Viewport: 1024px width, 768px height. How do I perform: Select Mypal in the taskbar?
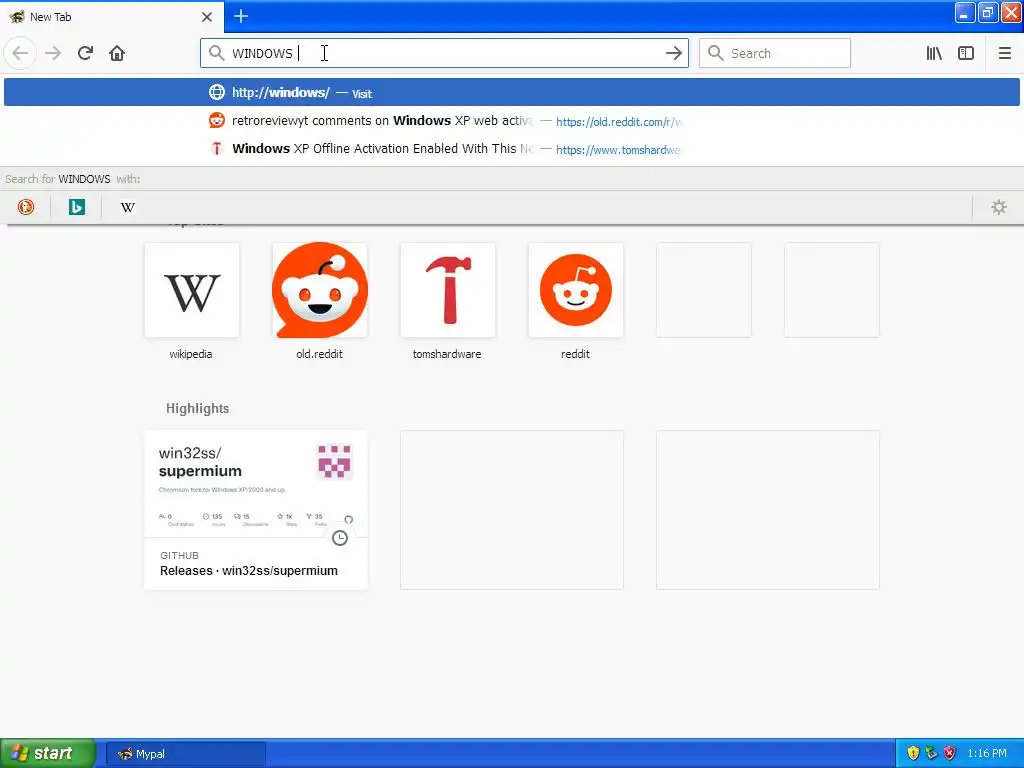(x=185, y=754)
